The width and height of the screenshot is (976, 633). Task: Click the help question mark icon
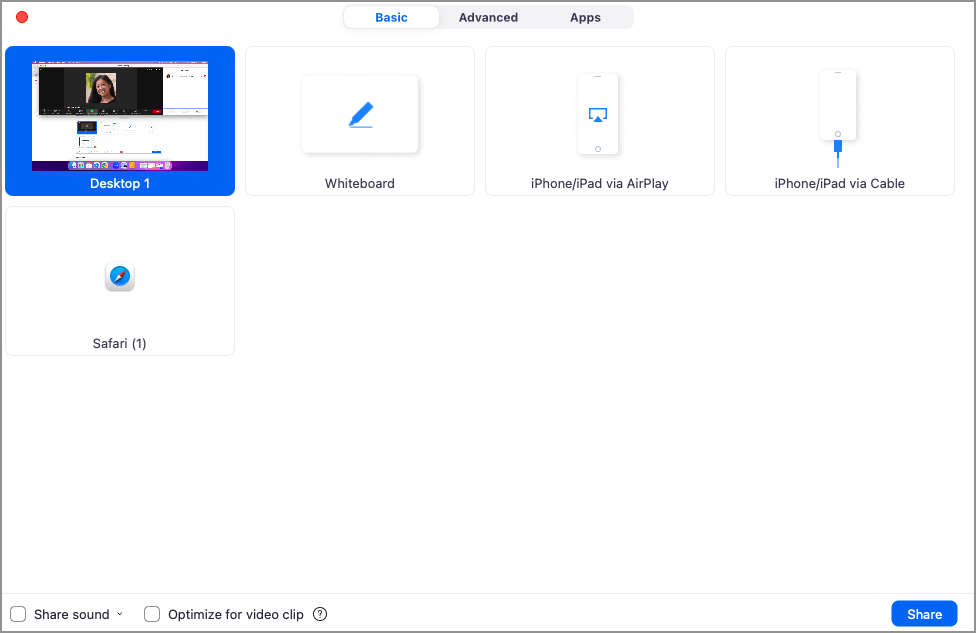(320, 614)
